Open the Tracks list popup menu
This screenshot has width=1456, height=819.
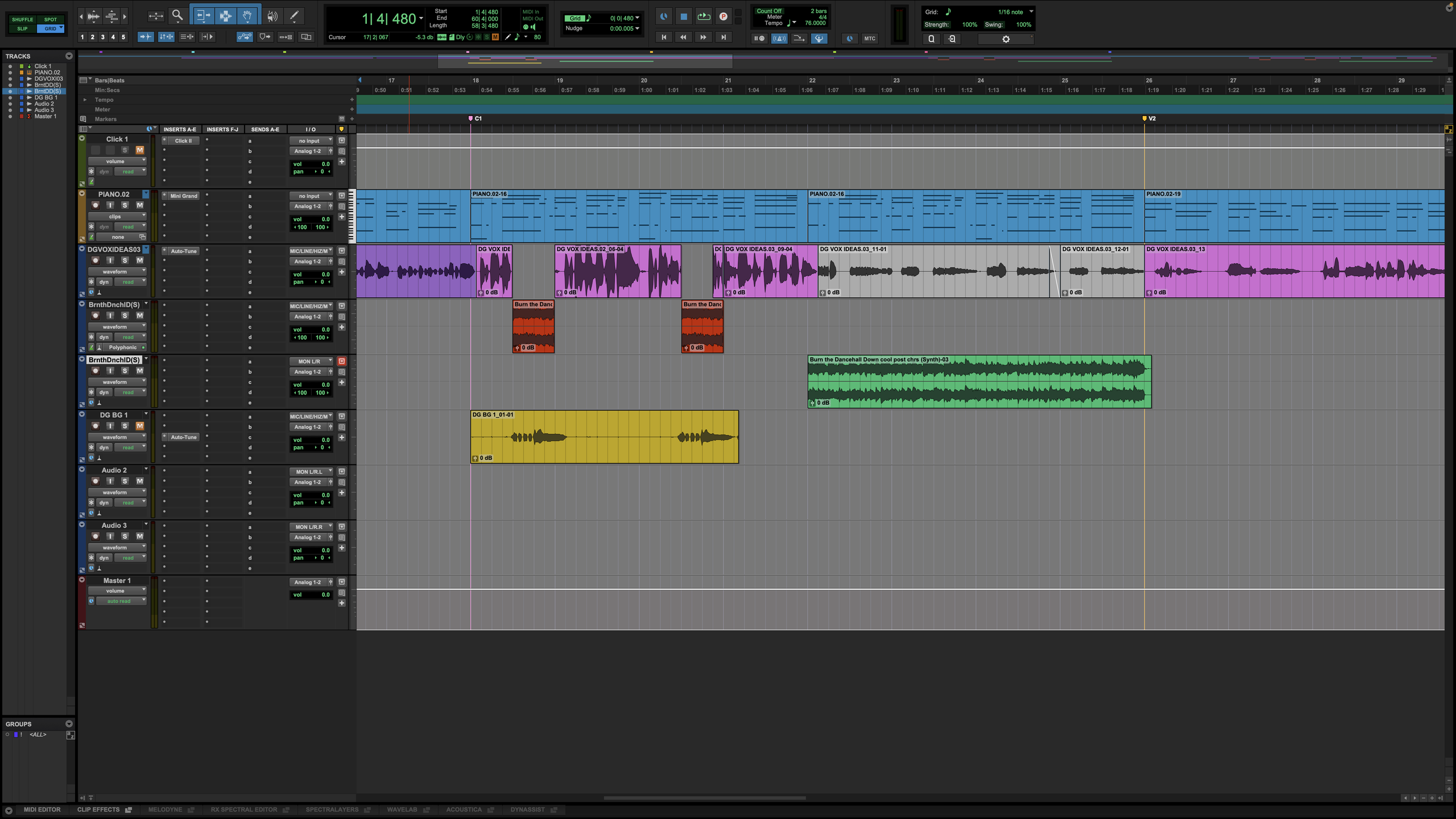69,57
